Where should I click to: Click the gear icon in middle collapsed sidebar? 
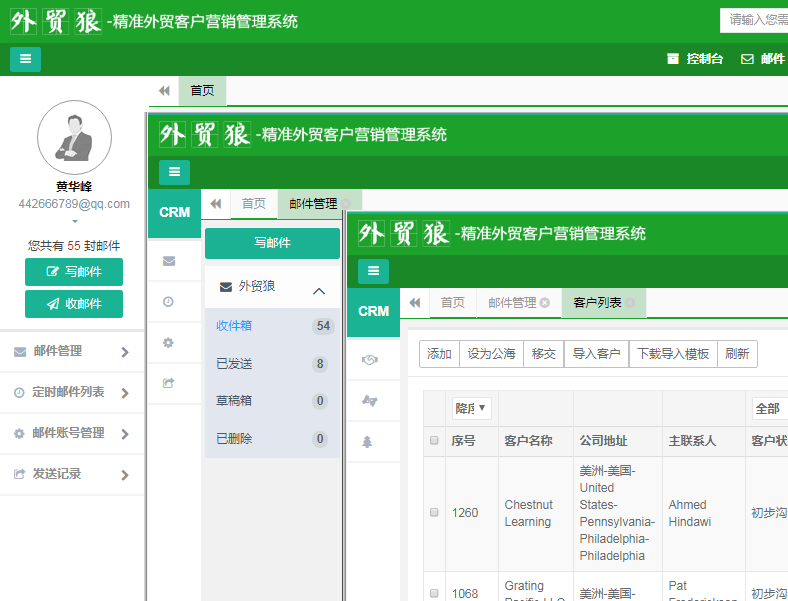(x=168, y=343)
